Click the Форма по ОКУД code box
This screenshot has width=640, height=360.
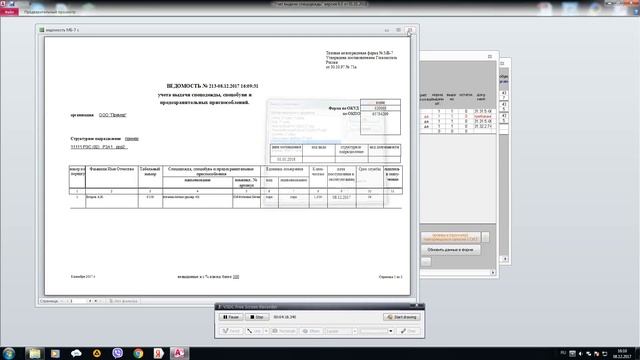pos(380,109)
